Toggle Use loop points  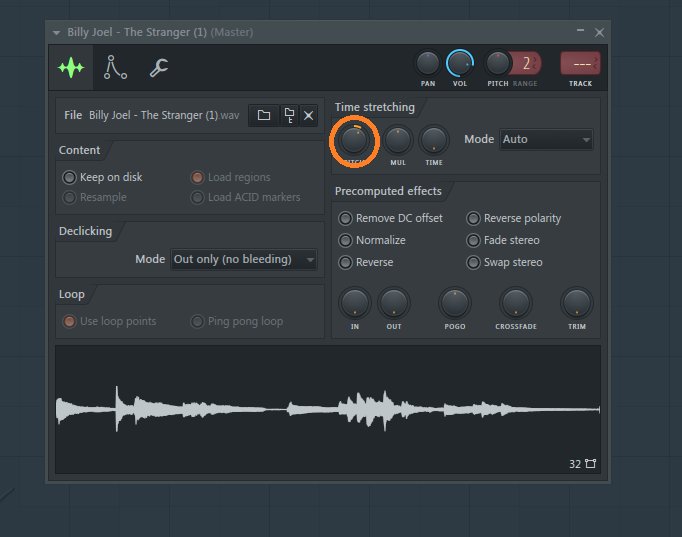[110, 321]
